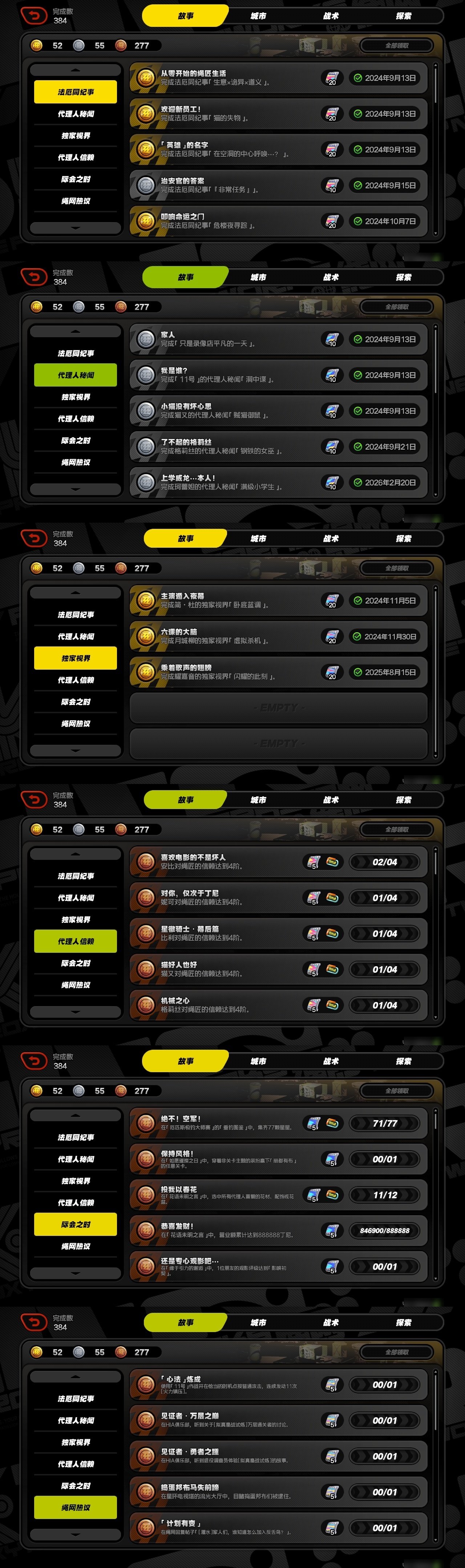Image resolution: width=465 pixels, height=1568 pixels.
Task: Click back arrow button above 「心法」炼成 panel
Action: pyautogui.click(x=34, y=1322)
